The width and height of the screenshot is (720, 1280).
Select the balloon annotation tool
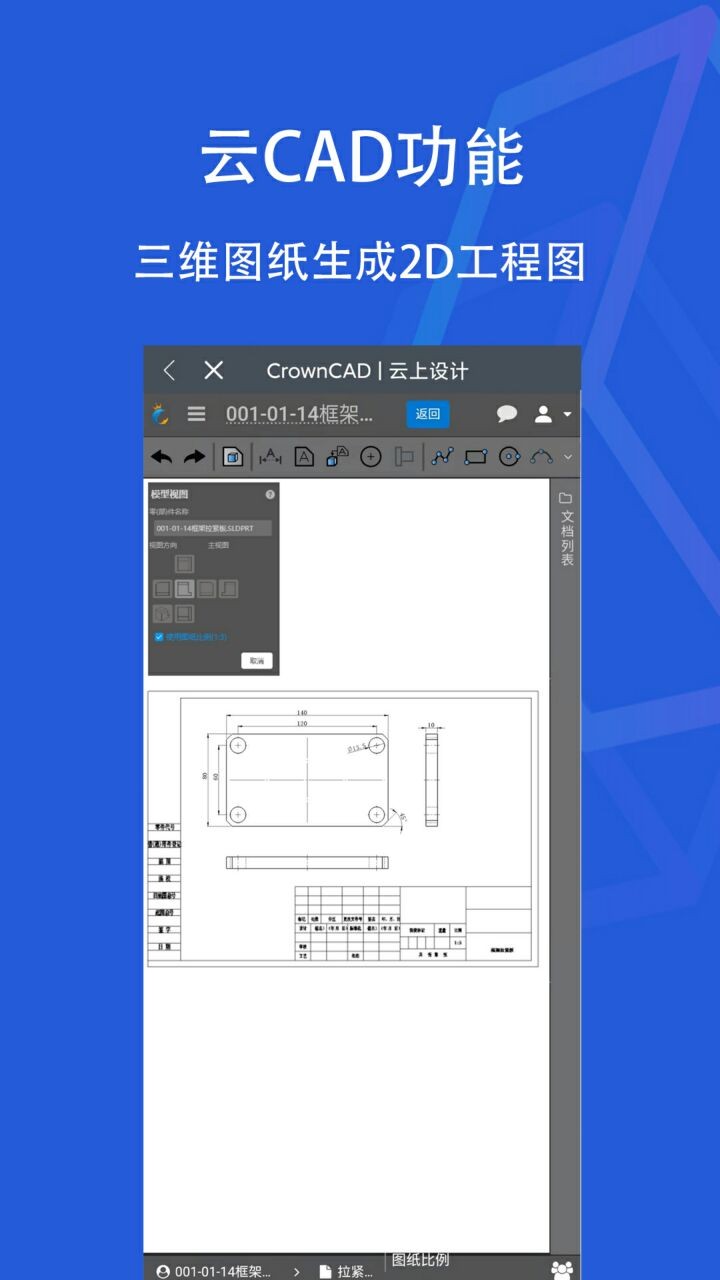pyautogui.click(x=337, y=457)
